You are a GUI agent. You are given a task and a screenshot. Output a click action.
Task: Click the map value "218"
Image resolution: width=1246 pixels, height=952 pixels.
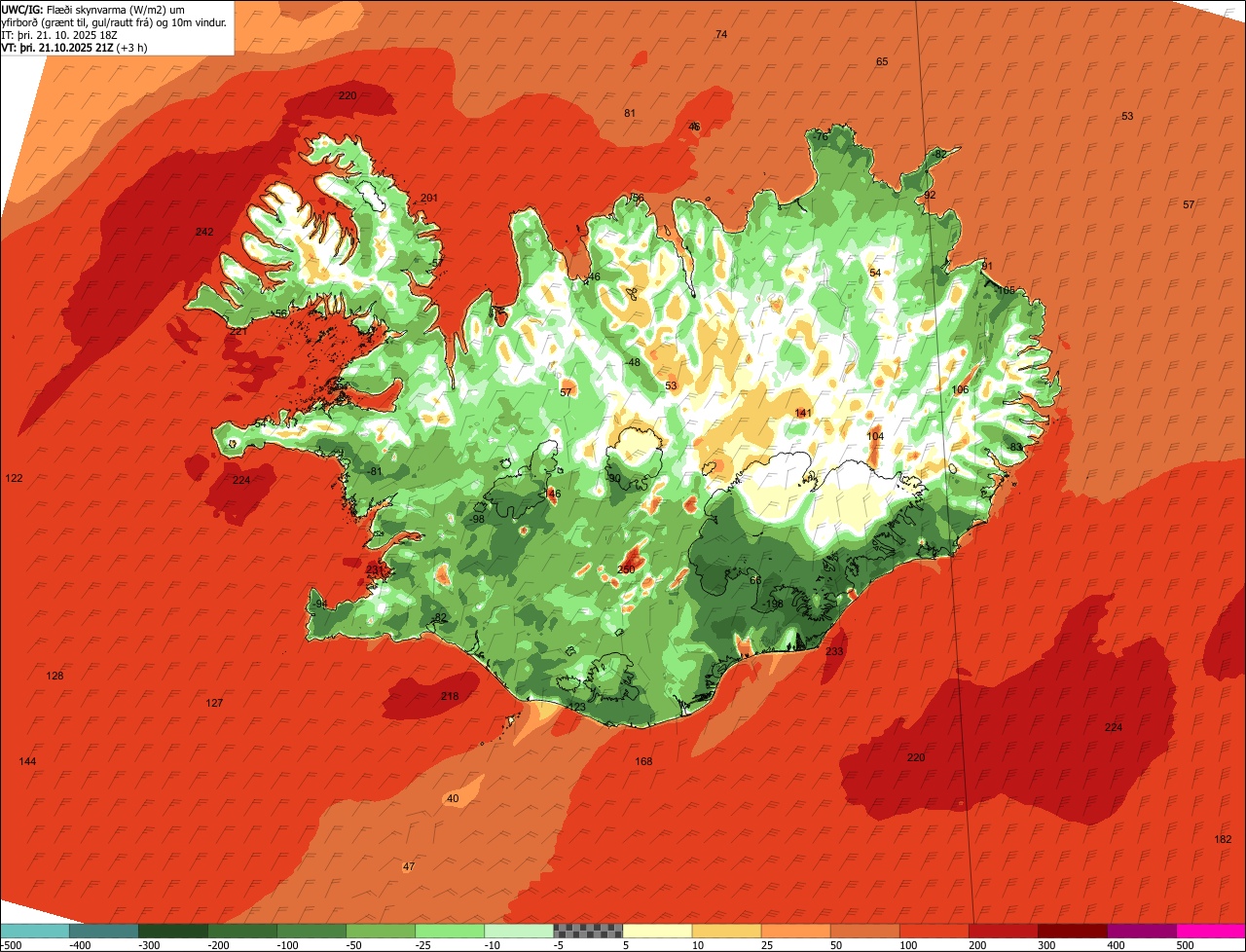[450, 696]
